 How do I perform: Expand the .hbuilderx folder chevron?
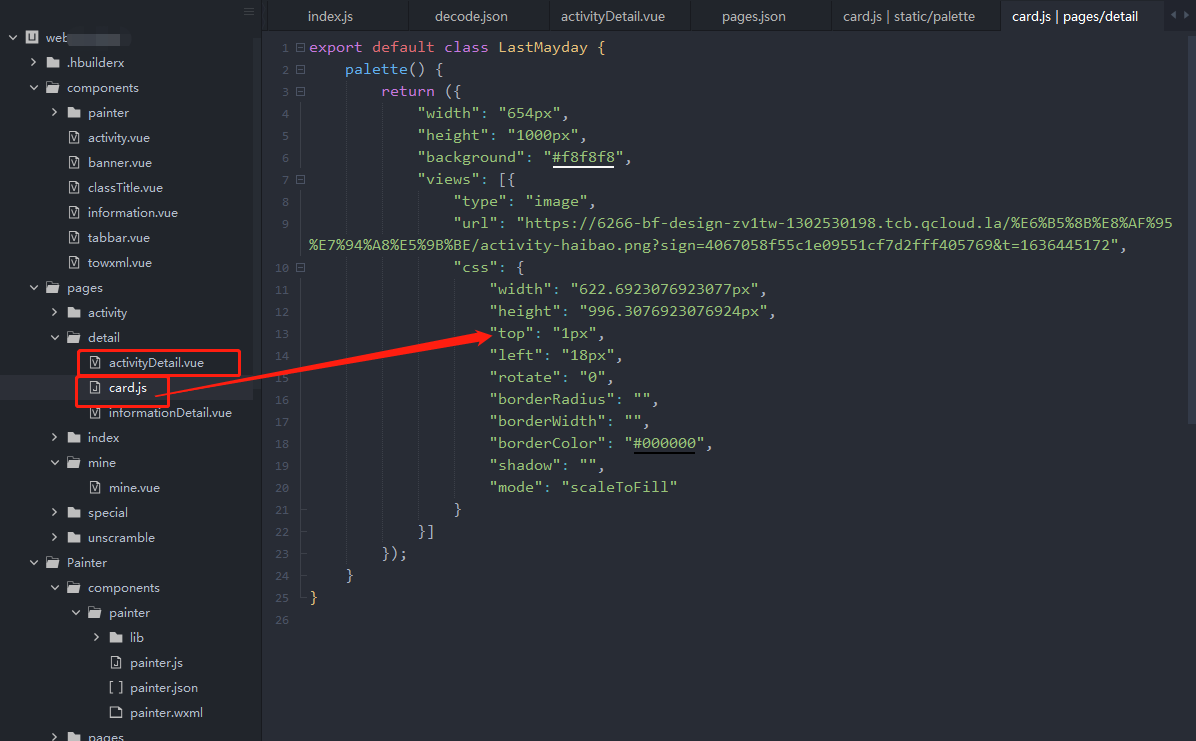[34, 63]
